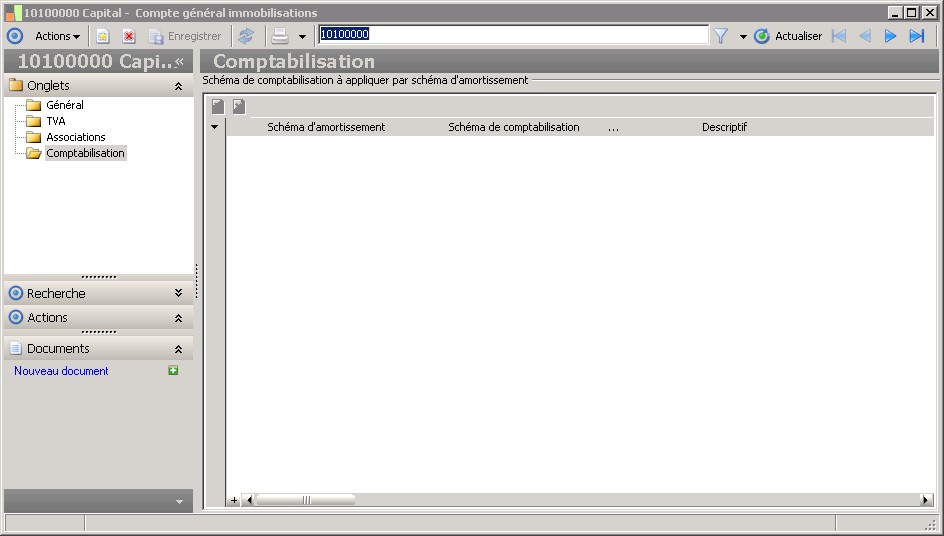This screenshot has width=944, height=536.
Task: Click the Onglets folder icon
Action: (16, 85)
